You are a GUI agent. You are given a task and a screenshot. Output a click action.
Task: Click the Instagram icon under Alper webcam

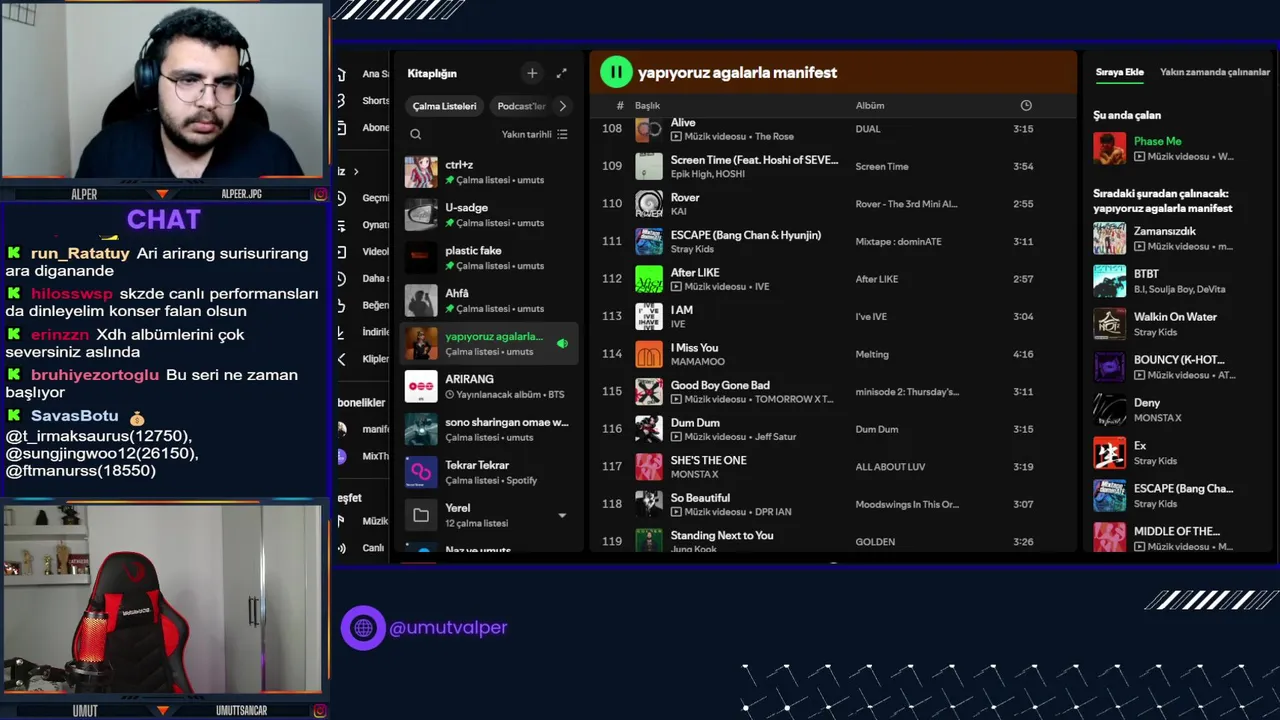[320, 194]
